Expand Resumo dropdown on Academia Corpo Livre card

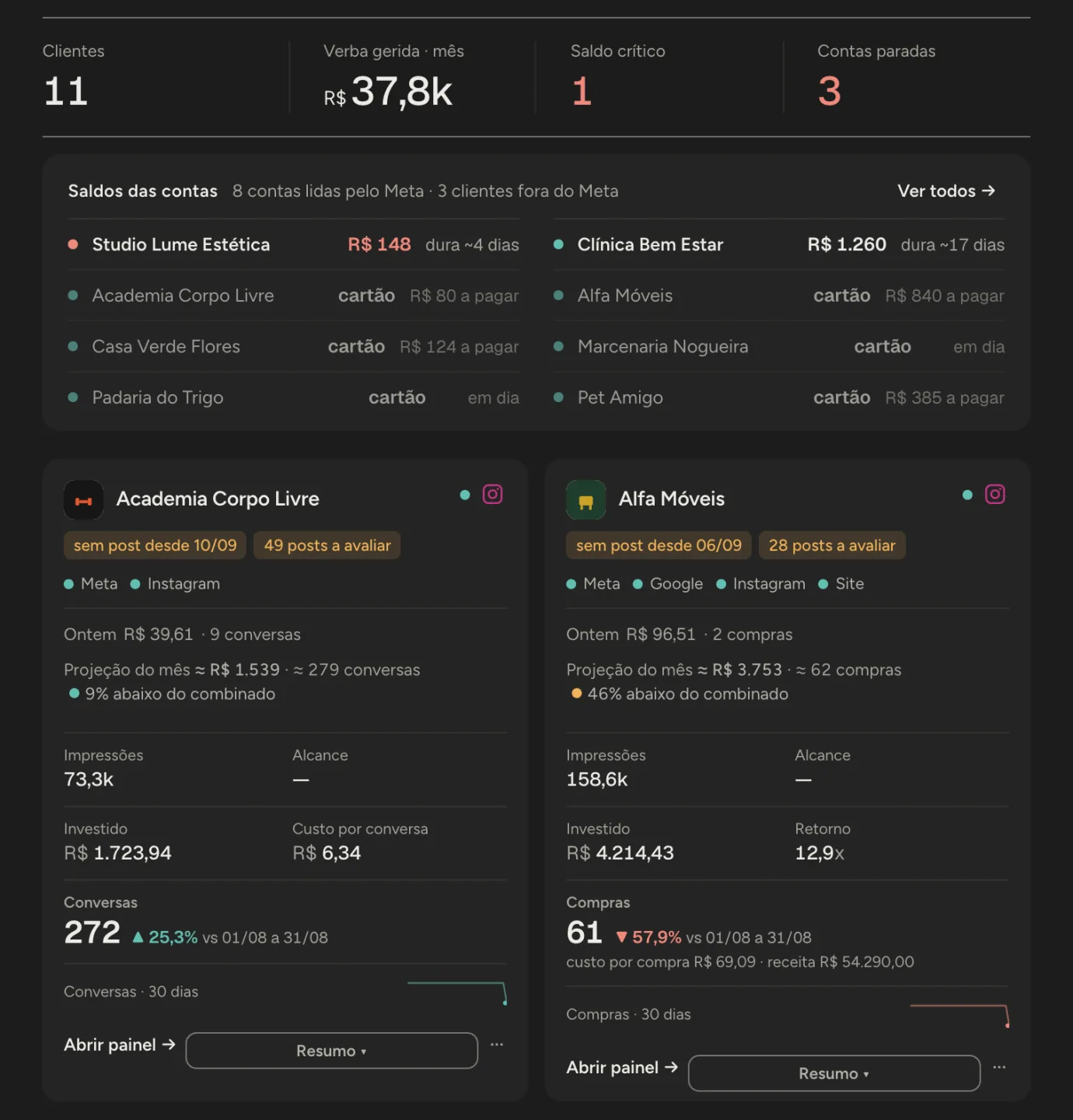pos(332,1051)
